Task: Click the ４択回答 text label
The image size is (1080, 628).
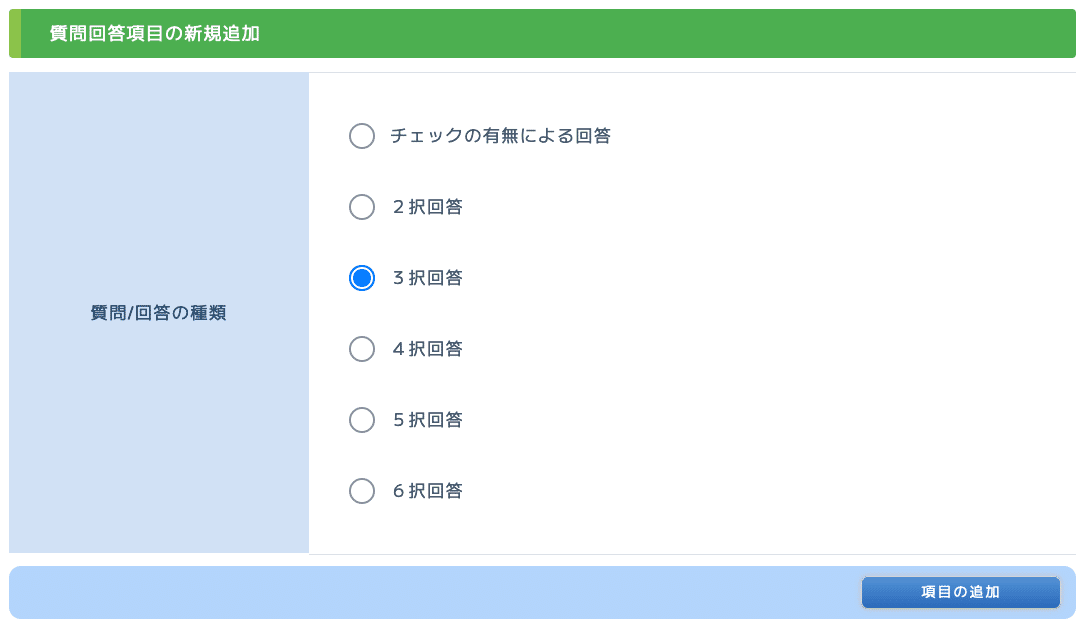Action: [427, 348]
